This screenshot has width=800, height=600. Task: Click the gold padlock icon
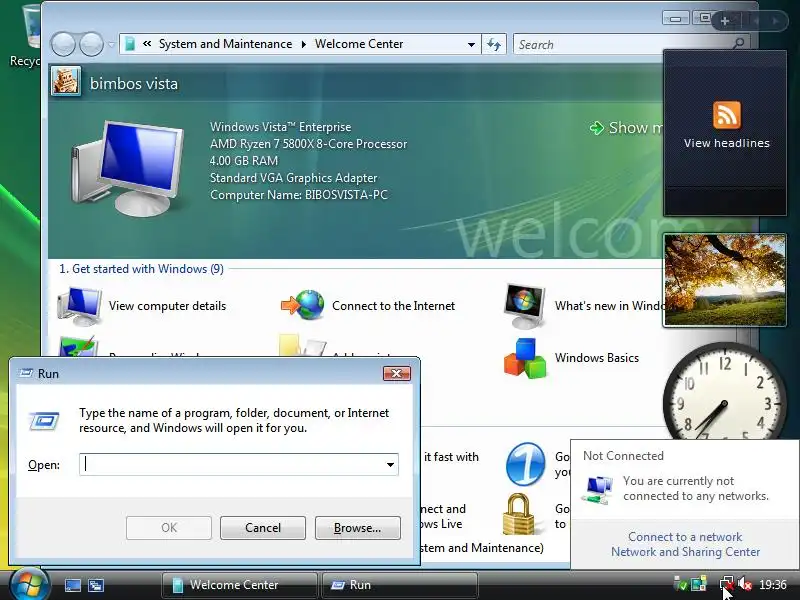click(x=519, y=514)
